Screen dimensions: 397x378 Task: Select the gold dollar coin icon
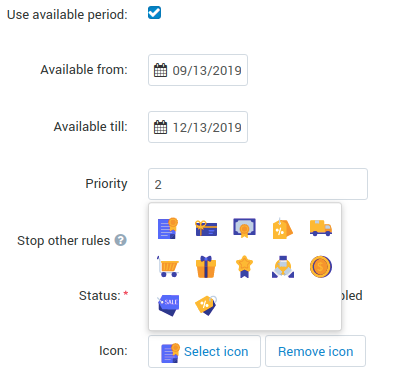[321, 267]
